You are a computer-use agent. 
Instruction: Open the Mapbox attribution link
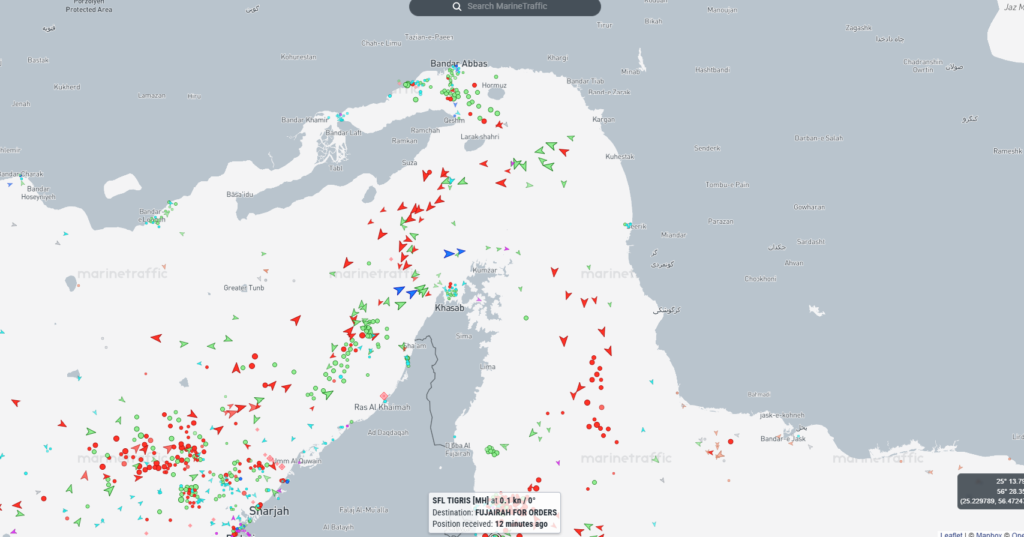pyautogui.click(x=989, y=533)
